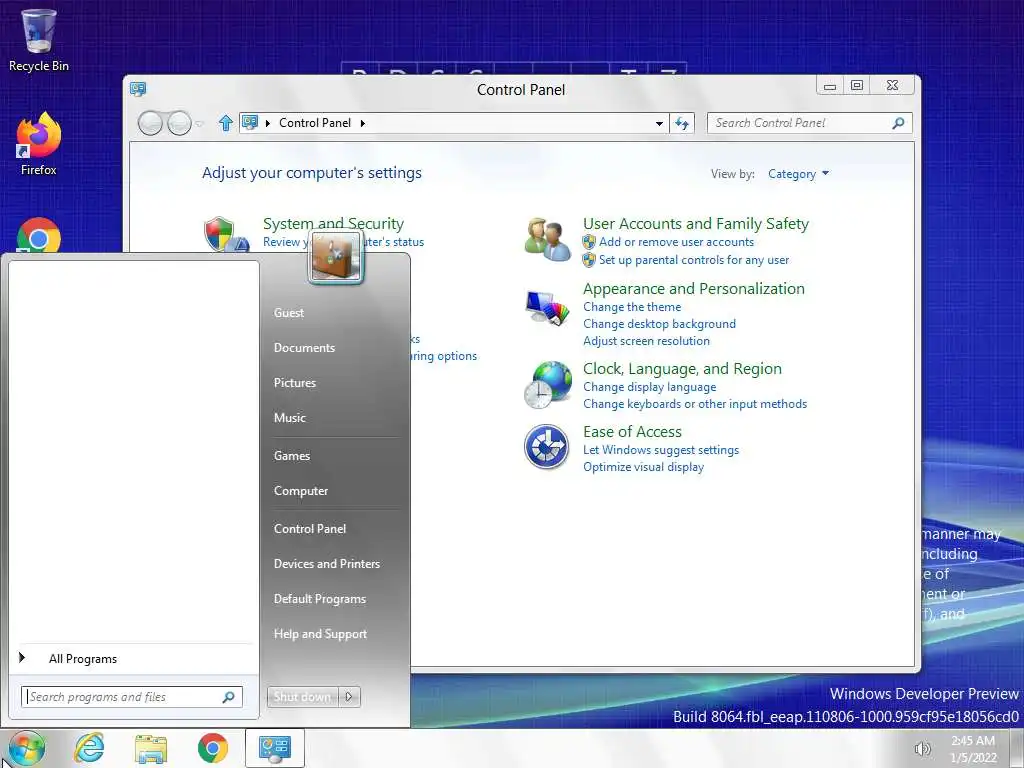Open the Recycle Bin desktop icon
This screenshot has width=1024, height=768.
[x=39, y=39]
